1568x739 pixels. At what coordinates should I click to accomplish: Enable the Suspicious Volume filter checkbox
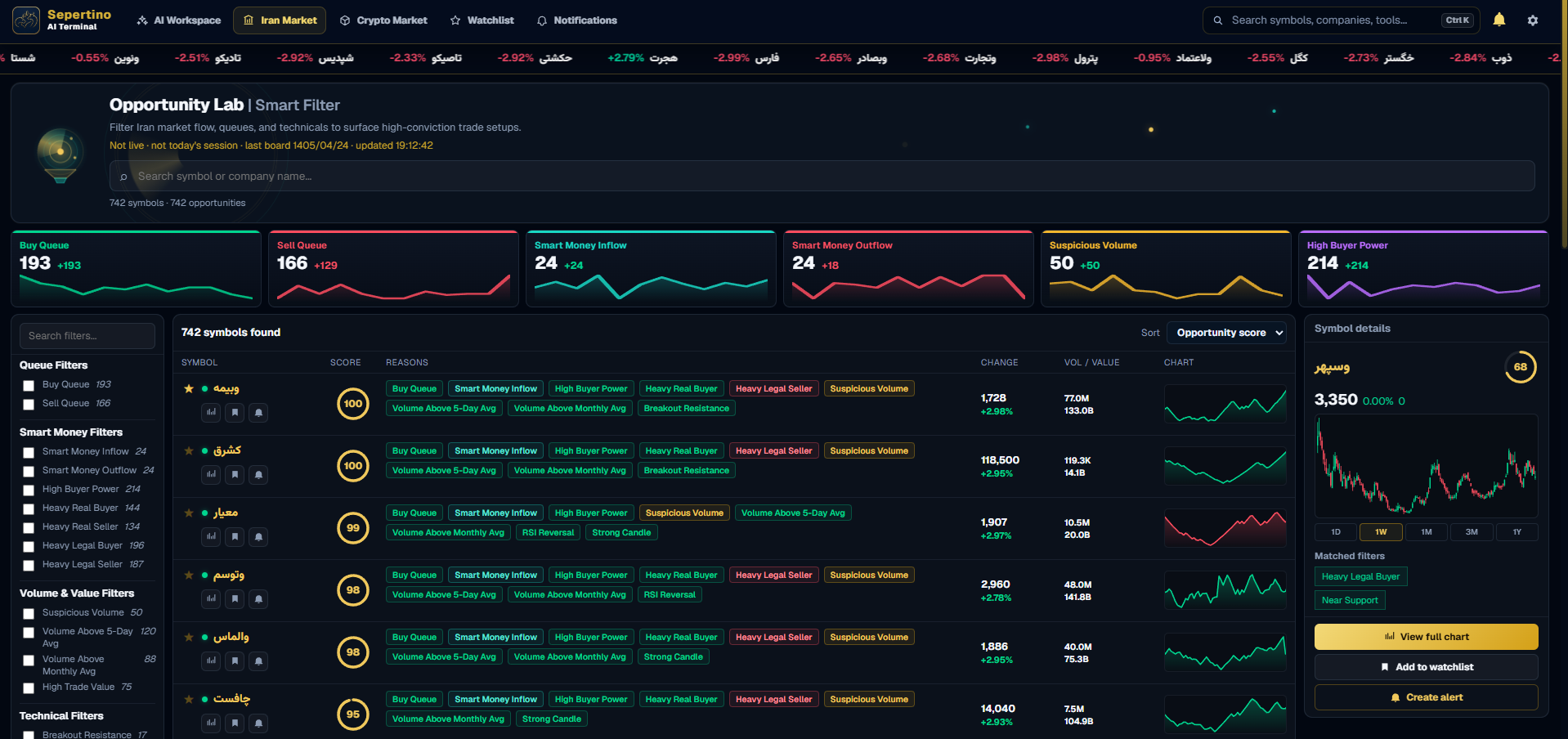29,613
